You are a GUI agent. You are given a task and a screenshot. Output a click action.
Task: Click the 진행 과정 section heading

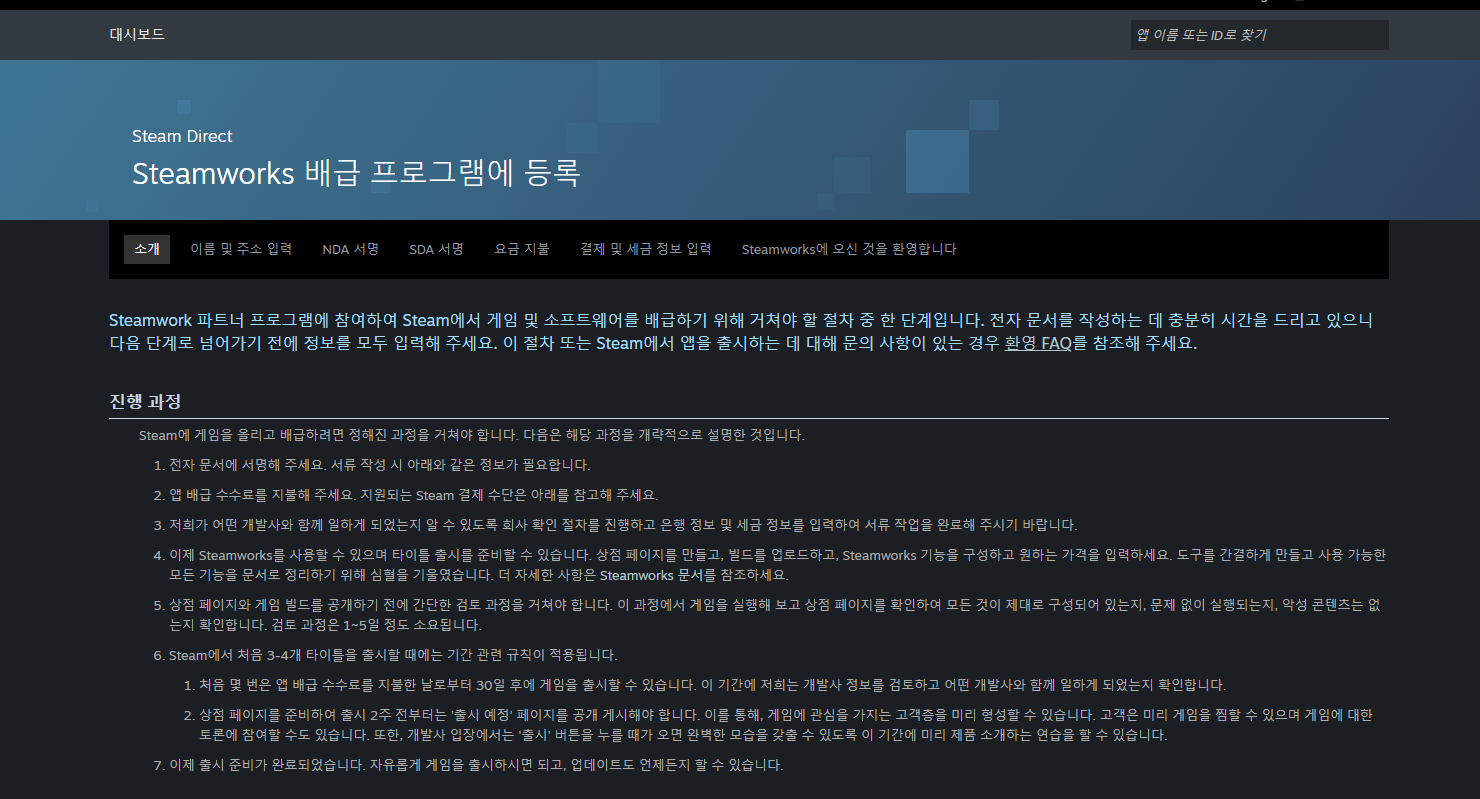pos(145,401)
